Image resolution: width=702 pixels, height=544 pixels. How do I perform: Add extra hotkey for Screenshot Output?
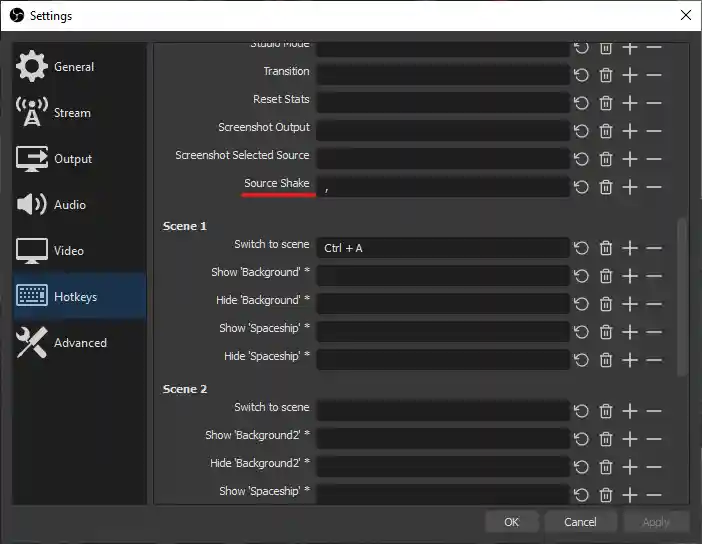pyautogui.click(x=630, y=131)
